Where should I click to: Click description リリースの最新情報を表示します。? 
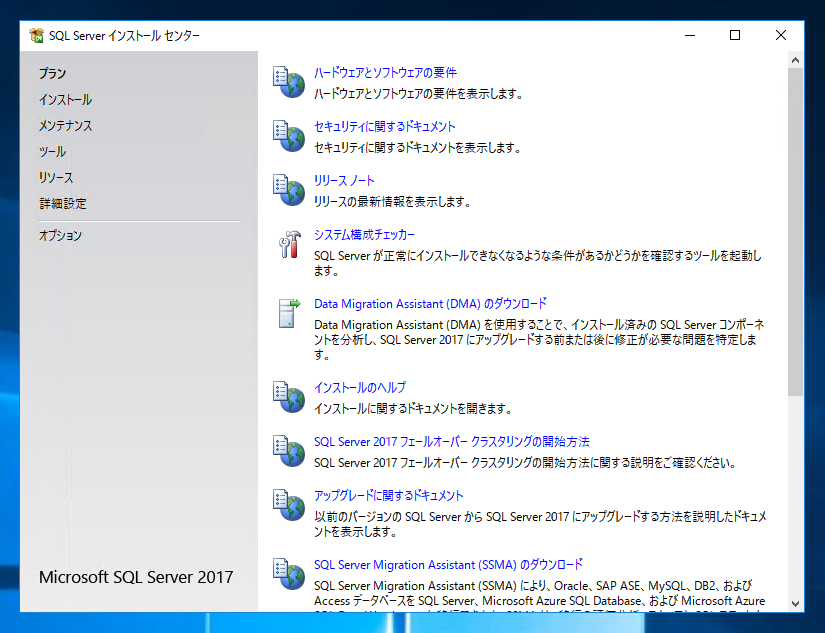393,202
